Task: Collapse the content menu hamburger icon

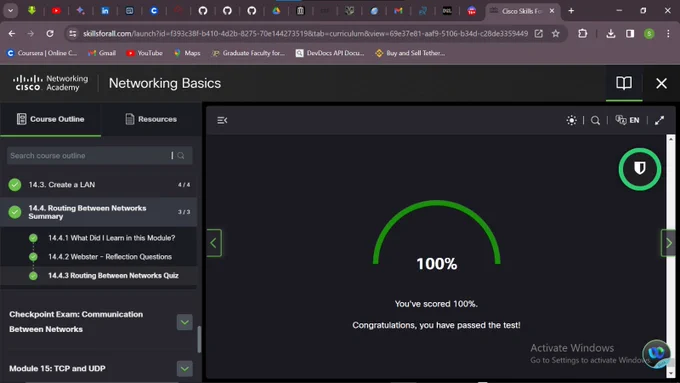Action: click(222, 120)
